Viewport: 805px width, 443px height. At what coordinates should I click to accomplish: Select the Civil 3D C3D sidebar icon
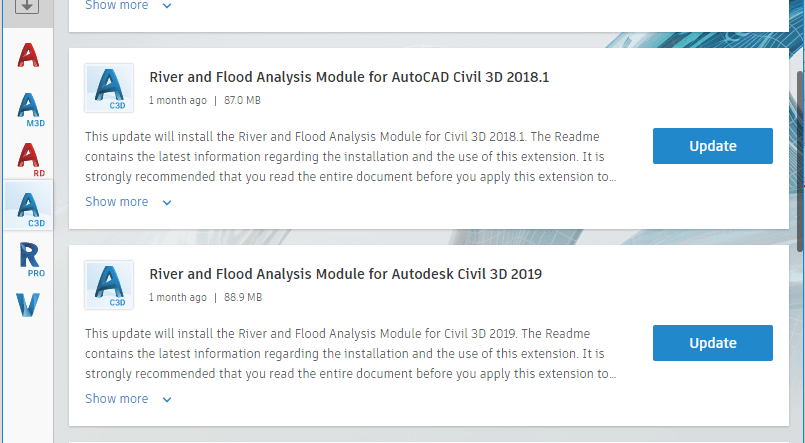[x=28, y=206]
